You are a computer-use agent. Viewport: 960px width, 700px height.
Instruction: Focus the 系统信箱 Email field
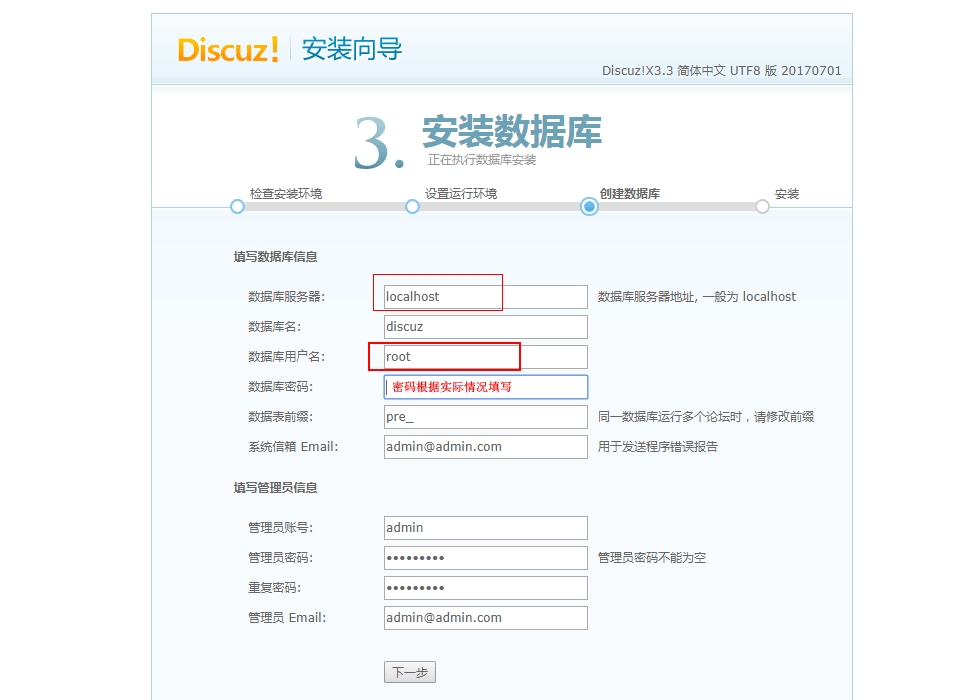485,447
